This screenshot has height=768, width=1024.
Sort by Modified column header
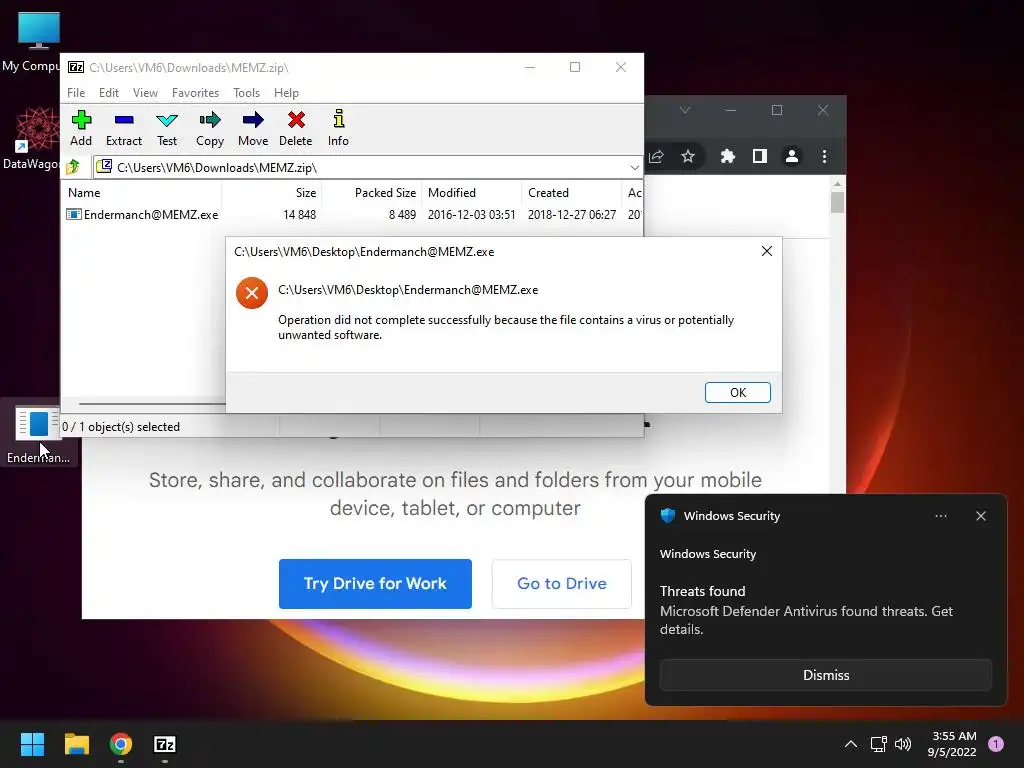472,193
